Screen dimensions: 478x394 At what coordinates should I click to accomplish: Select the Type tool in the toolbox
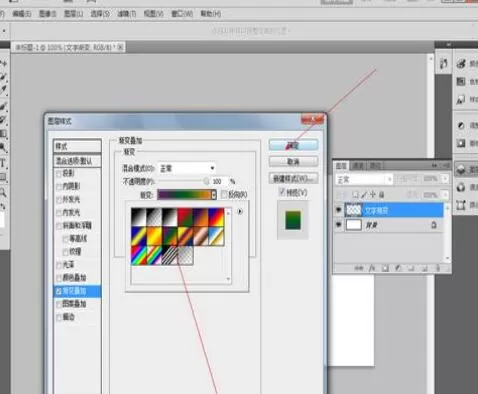coord(3,164)
